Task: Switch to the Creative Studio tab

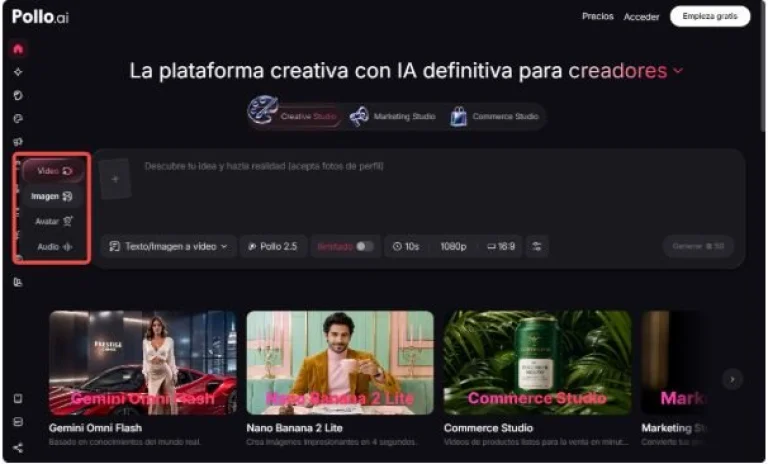Action: click(x=295, y=116)
